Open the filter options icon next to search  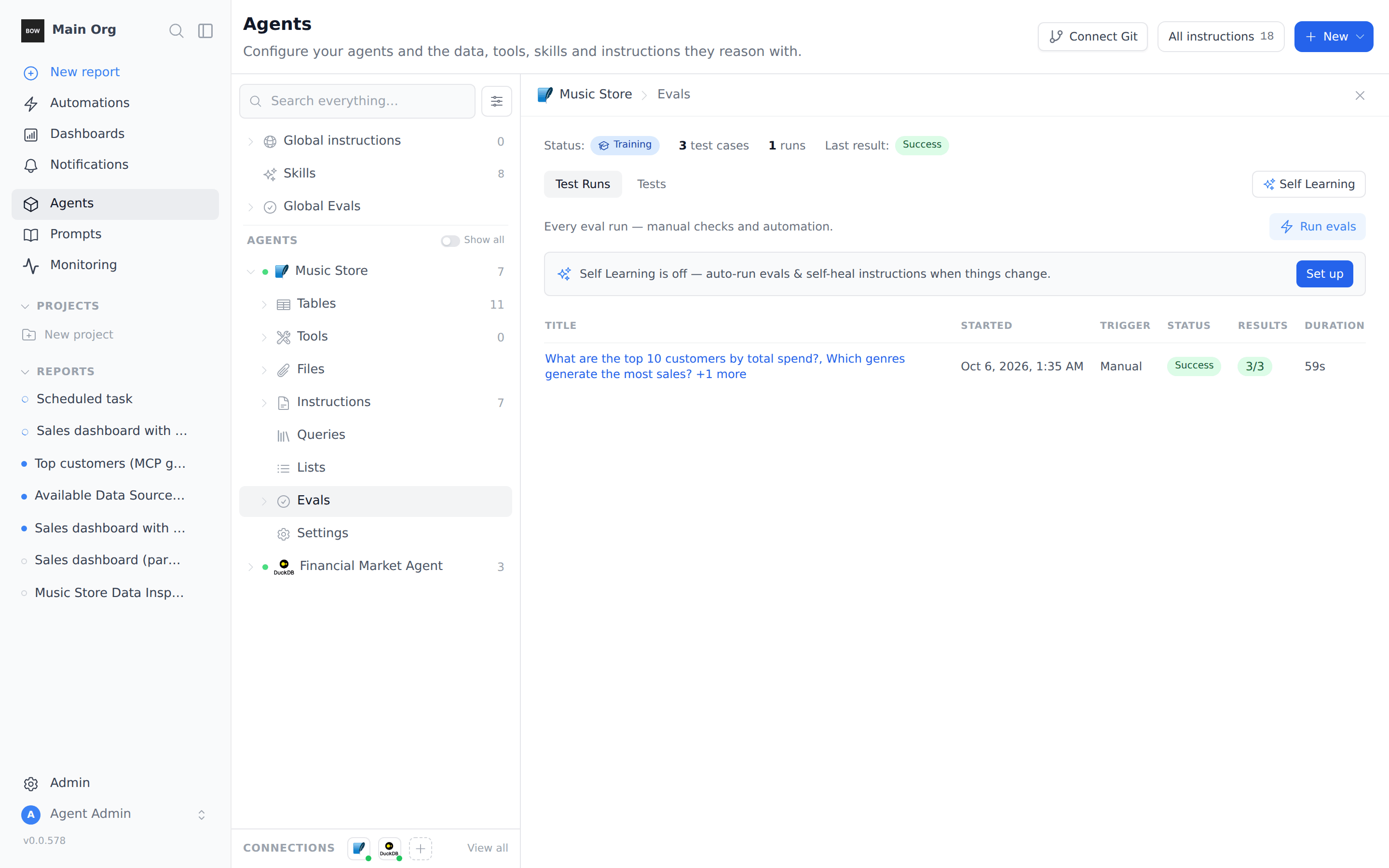tap(496, 101)
